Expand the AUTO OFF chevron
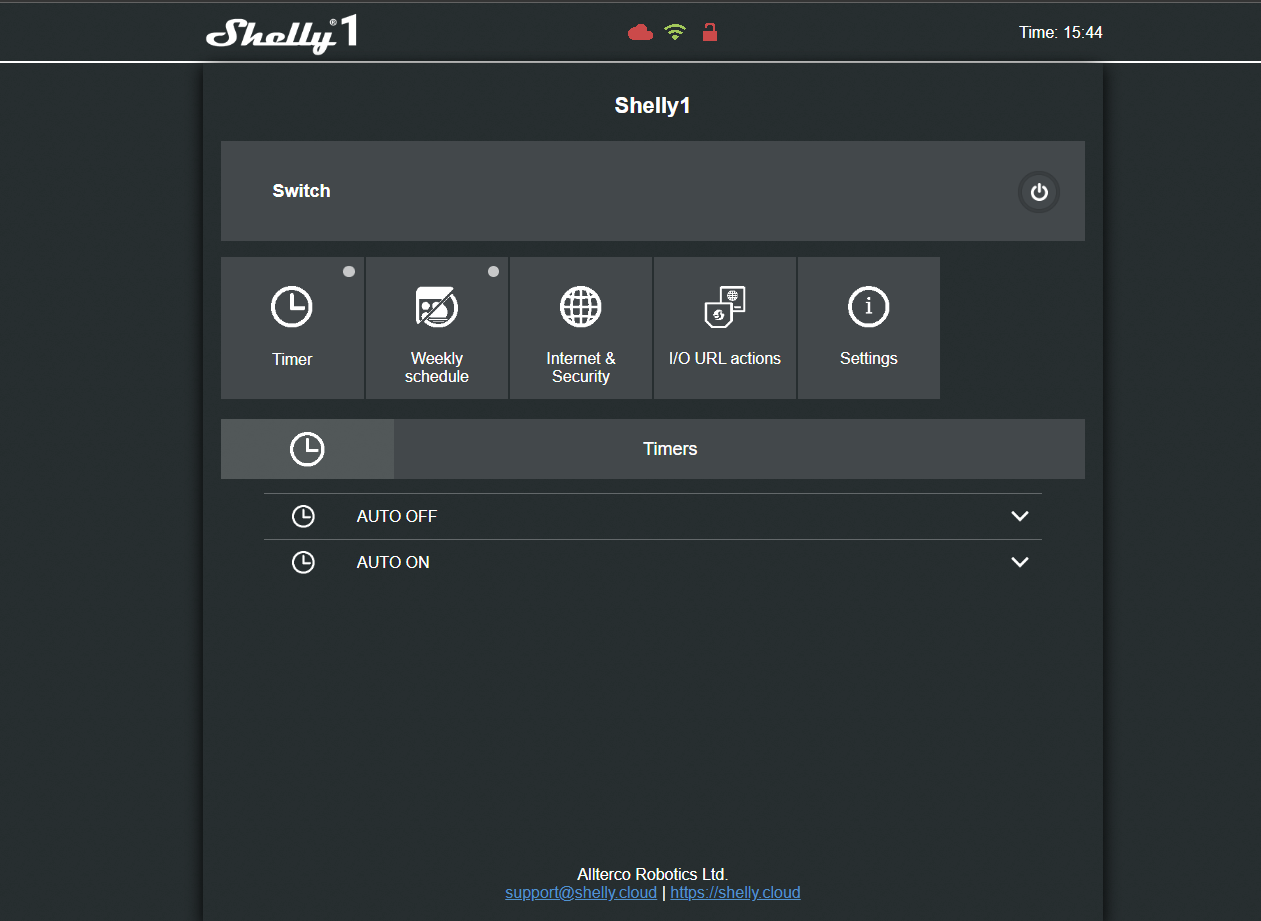 point(1020,516)
